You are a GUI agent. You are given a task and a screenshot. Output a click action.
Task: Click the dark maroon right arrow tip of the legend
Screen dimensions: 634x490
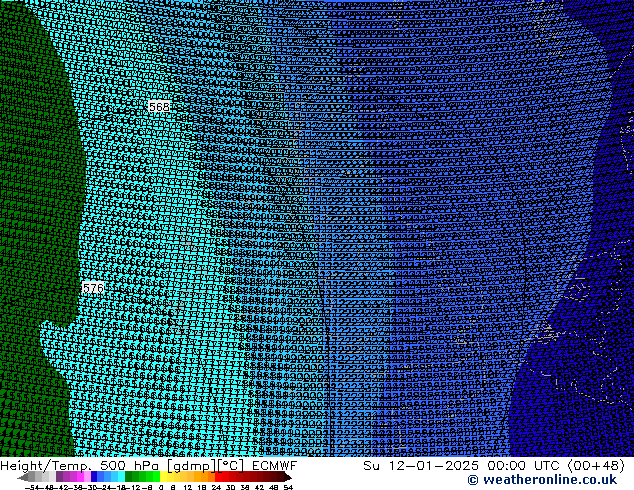point(287,477)
